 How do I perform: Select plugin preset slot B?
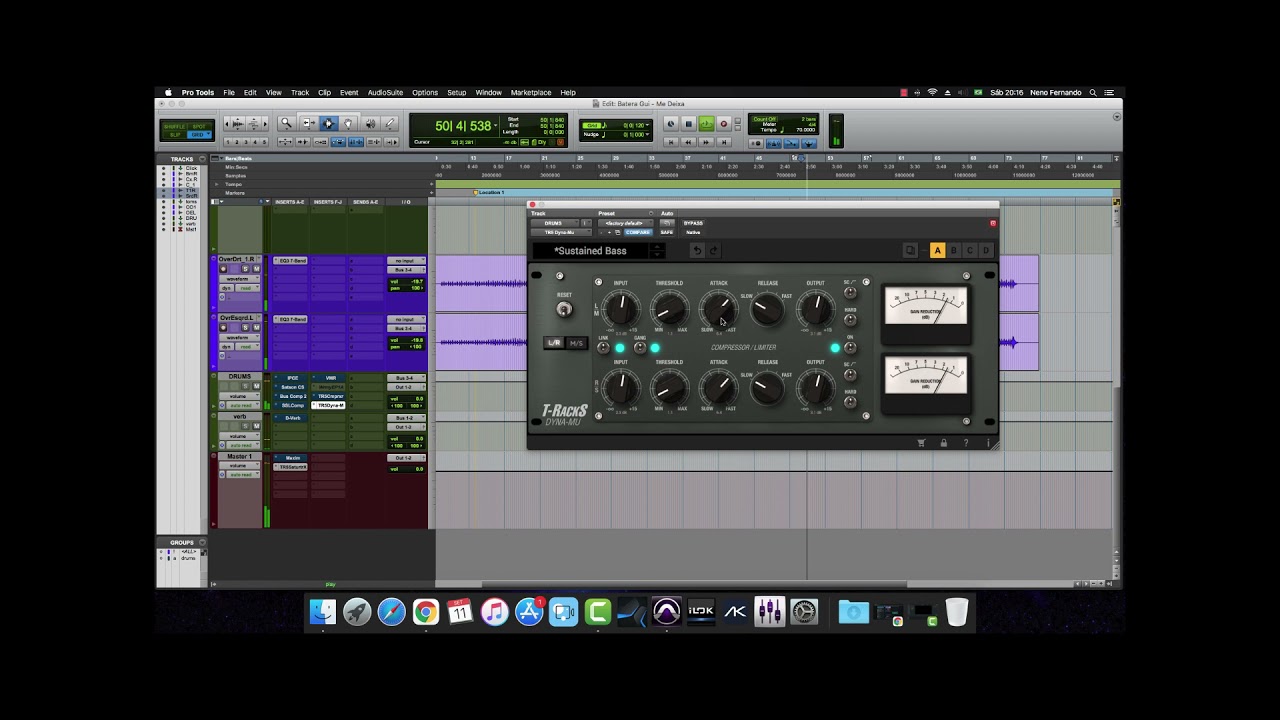(x=954, y=251)
